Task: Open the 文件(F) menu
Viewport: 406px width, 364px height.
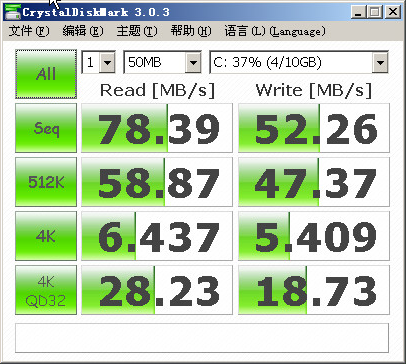Action: 29,31
